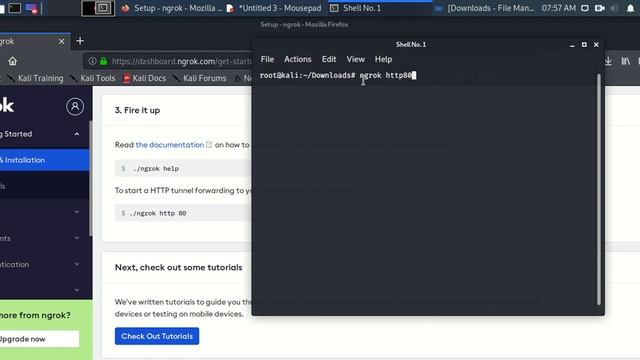Open the Kali Training bookmark
The height and width of the screenshot is (360, 640).
coord(36,78)
